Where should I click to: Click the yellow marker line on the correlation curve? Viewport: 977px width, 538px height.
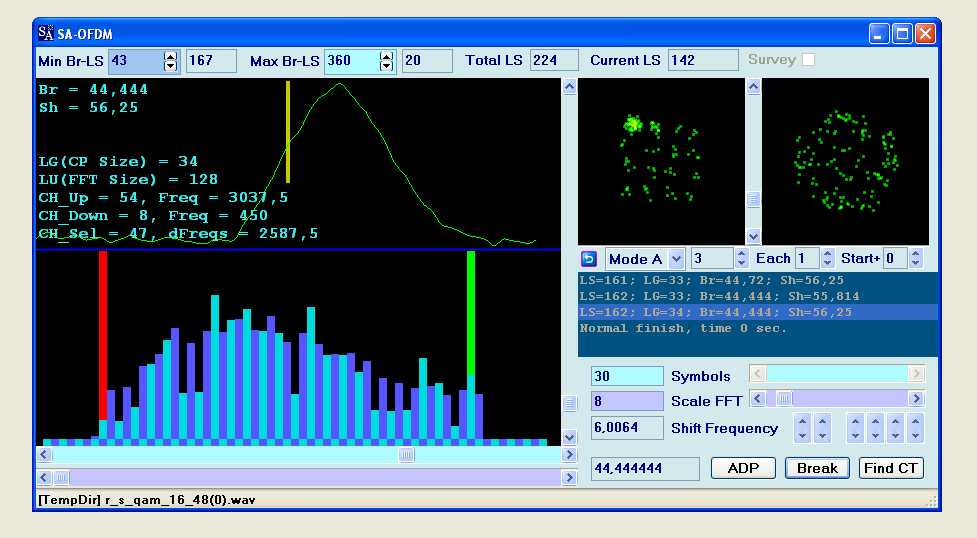pyautogui.click(x=288, y=131)
